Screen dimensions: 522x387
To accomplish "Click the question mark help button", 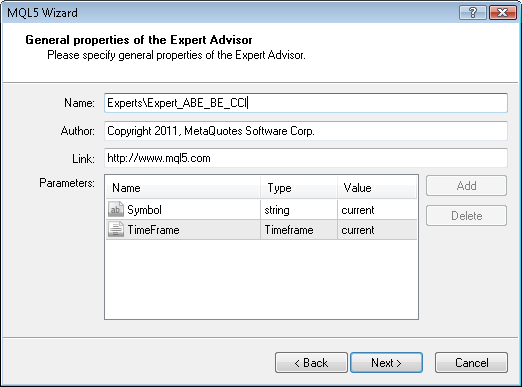I will (472, 13).
